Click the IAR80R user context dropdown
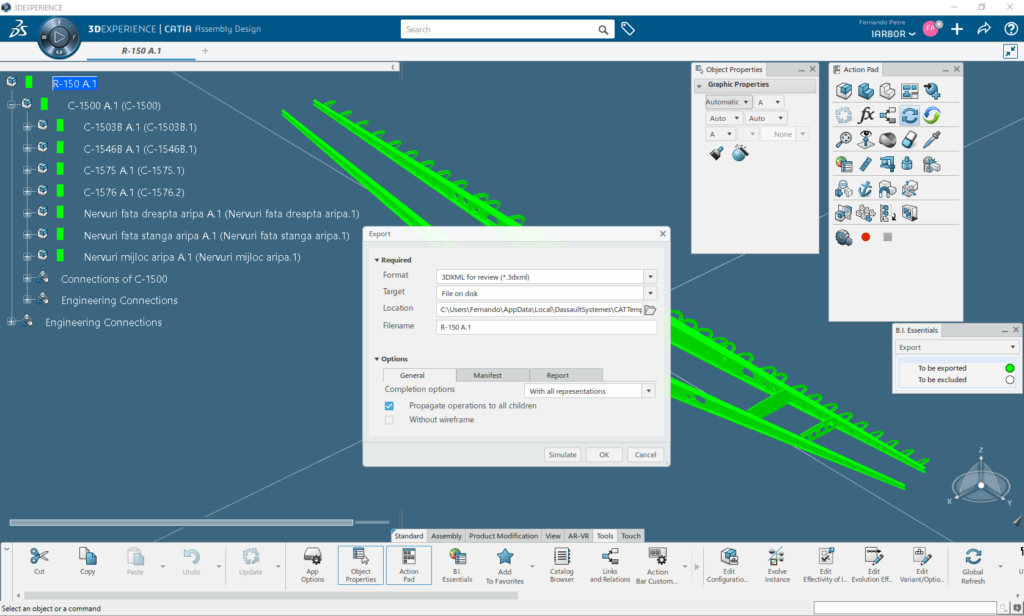This screenshot has width=1024, height=616. tap(893, 34)
